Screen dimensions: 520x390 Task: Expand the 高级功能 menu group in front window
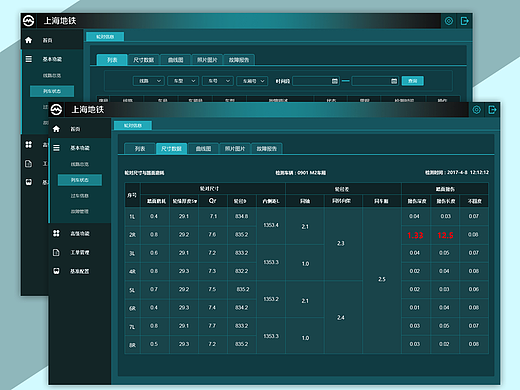[80, 233]
